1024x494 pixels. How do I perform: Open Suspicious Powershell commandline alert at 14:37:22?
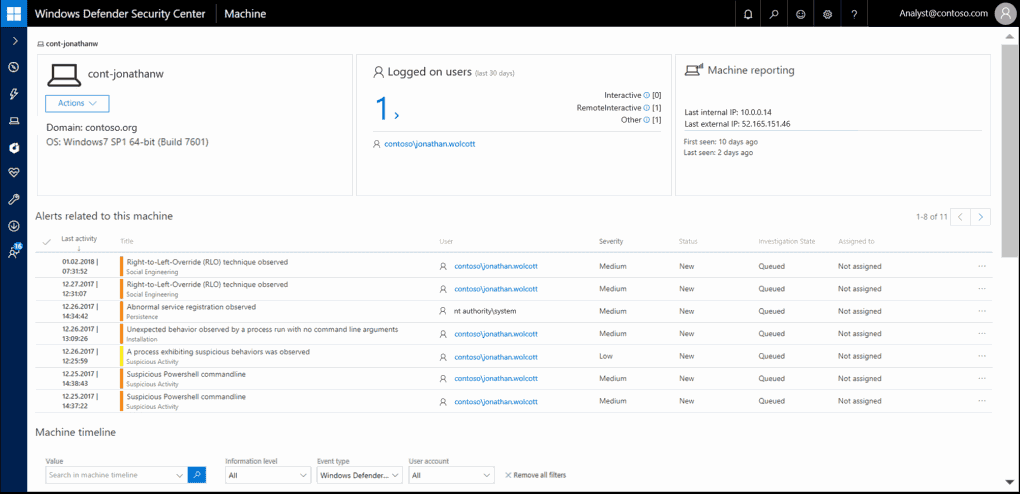[x=186, y=397]
